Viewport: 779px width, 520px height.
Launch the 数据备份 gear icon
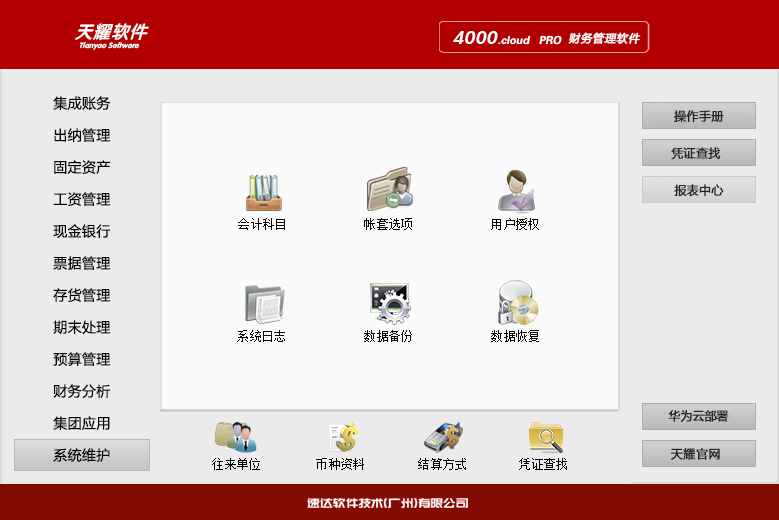[390, 303]
